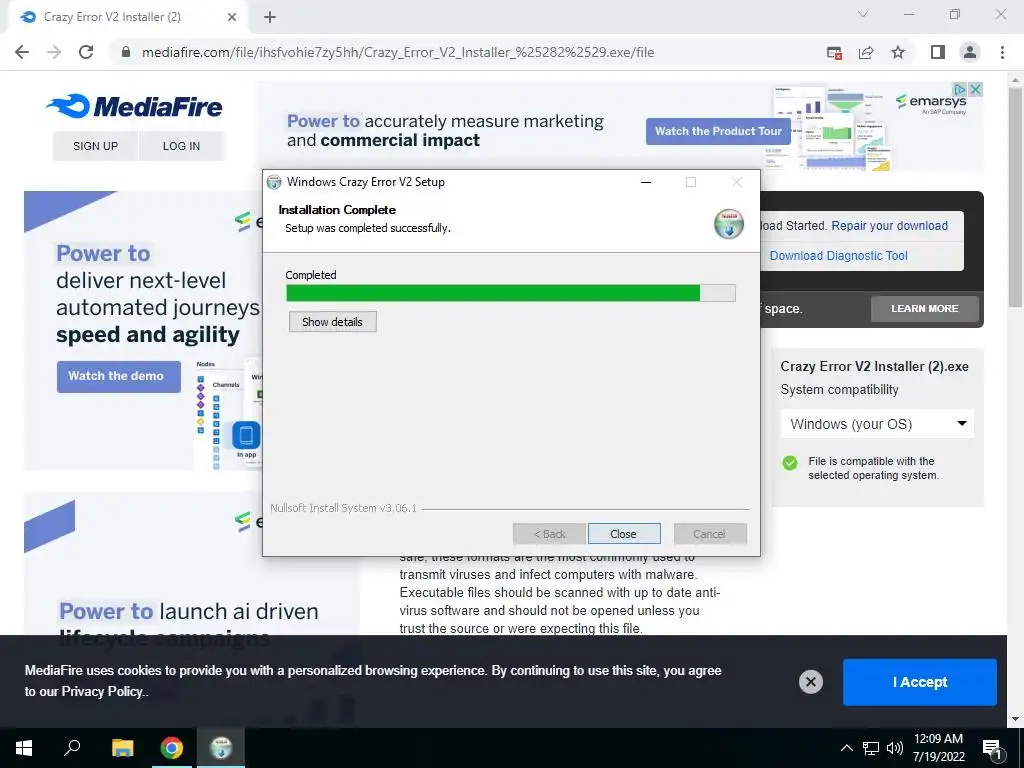Click the green installation progress bar

pos(511,293)
